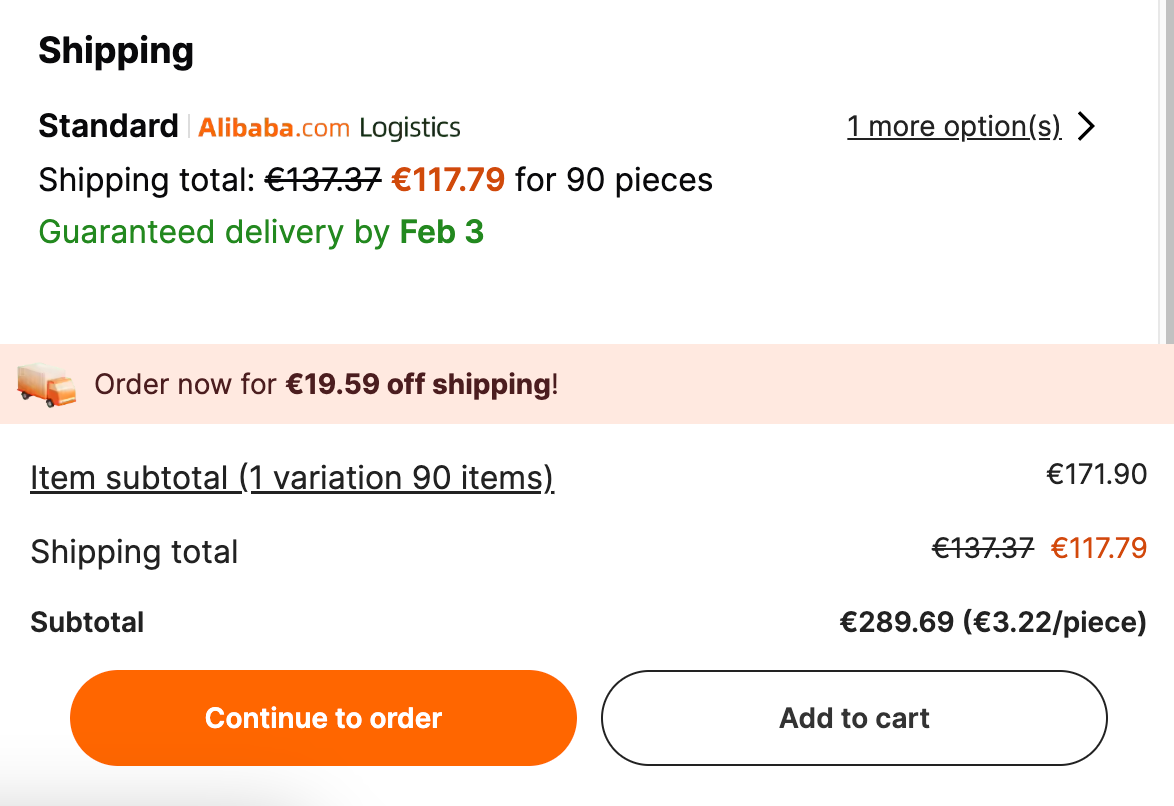
Task: Click the 'for 90 pieces' shipping text
Action: coord(614,180)
